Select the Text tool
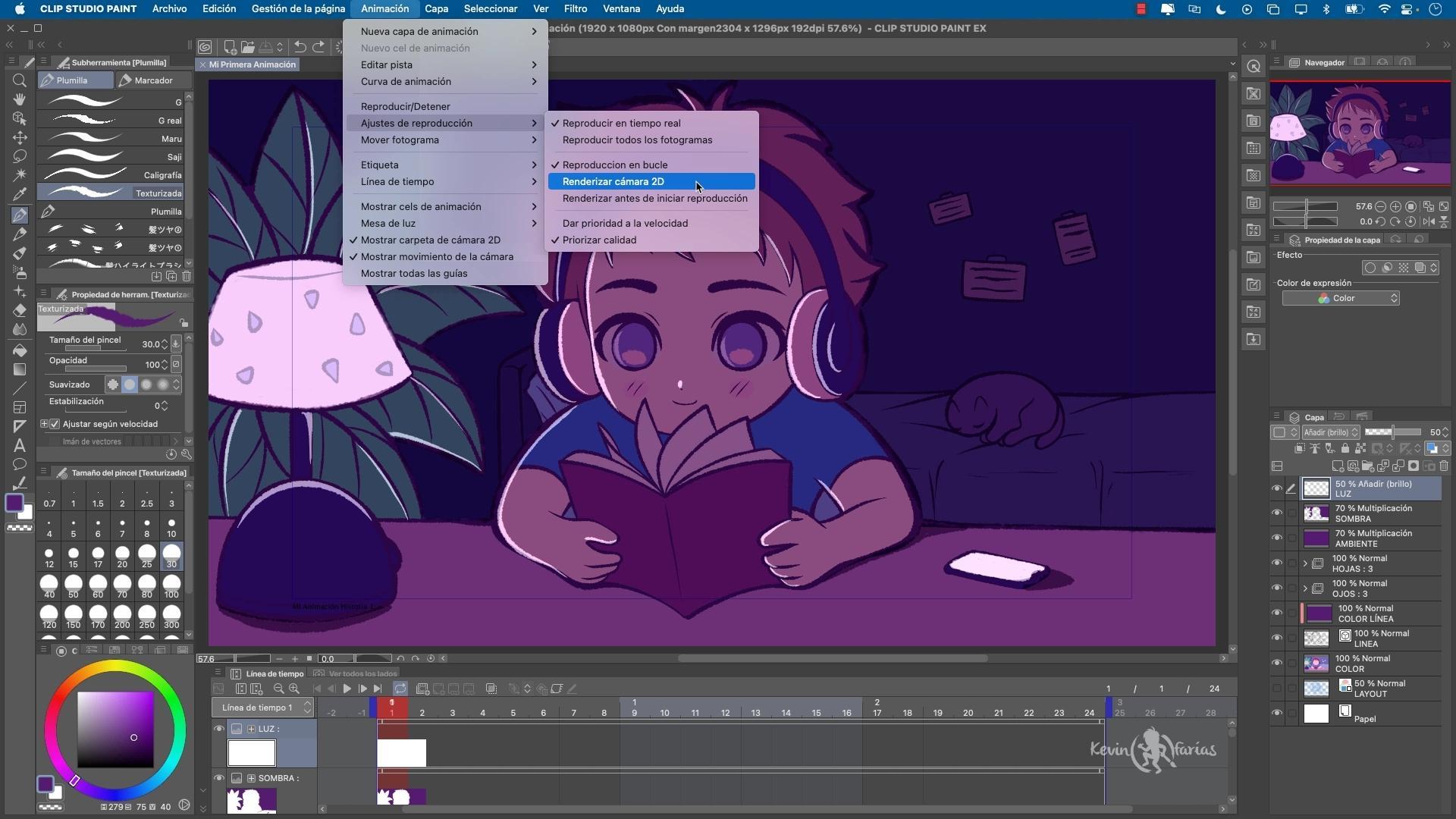1456x819 pixels. point(20,446)
